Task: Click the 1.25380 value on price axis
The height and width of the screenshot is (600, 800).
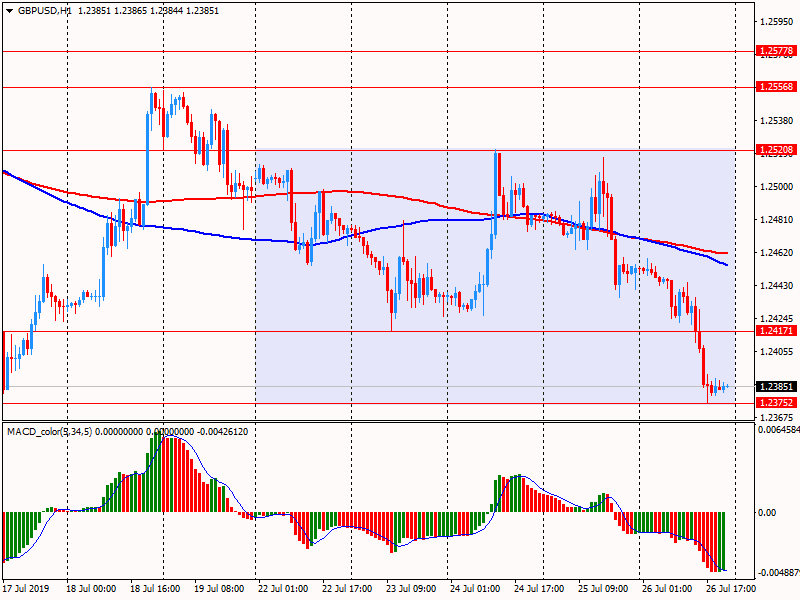Action: point(777,121)
